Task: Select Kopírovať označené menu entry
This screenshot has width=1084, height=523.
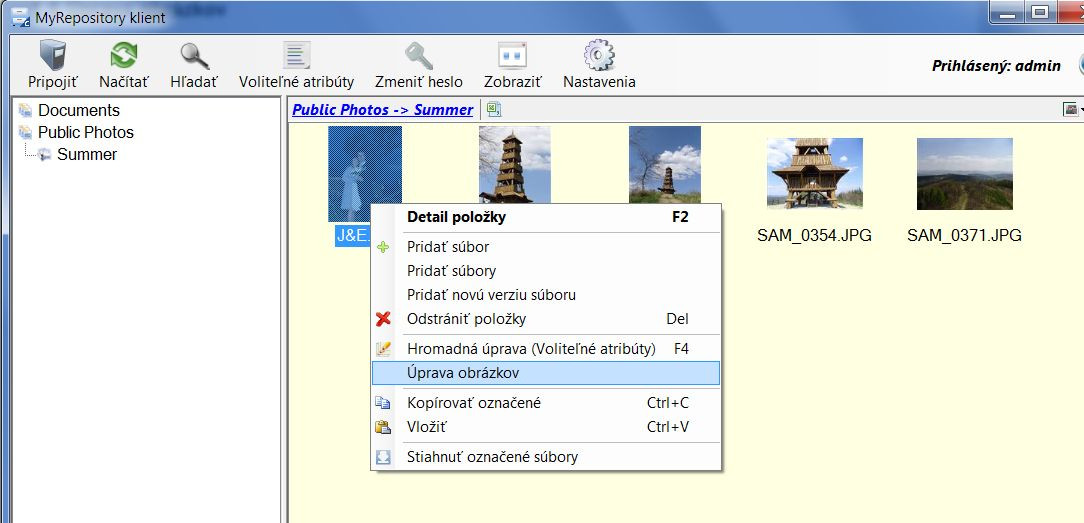Action: click(x=546, y=403)
